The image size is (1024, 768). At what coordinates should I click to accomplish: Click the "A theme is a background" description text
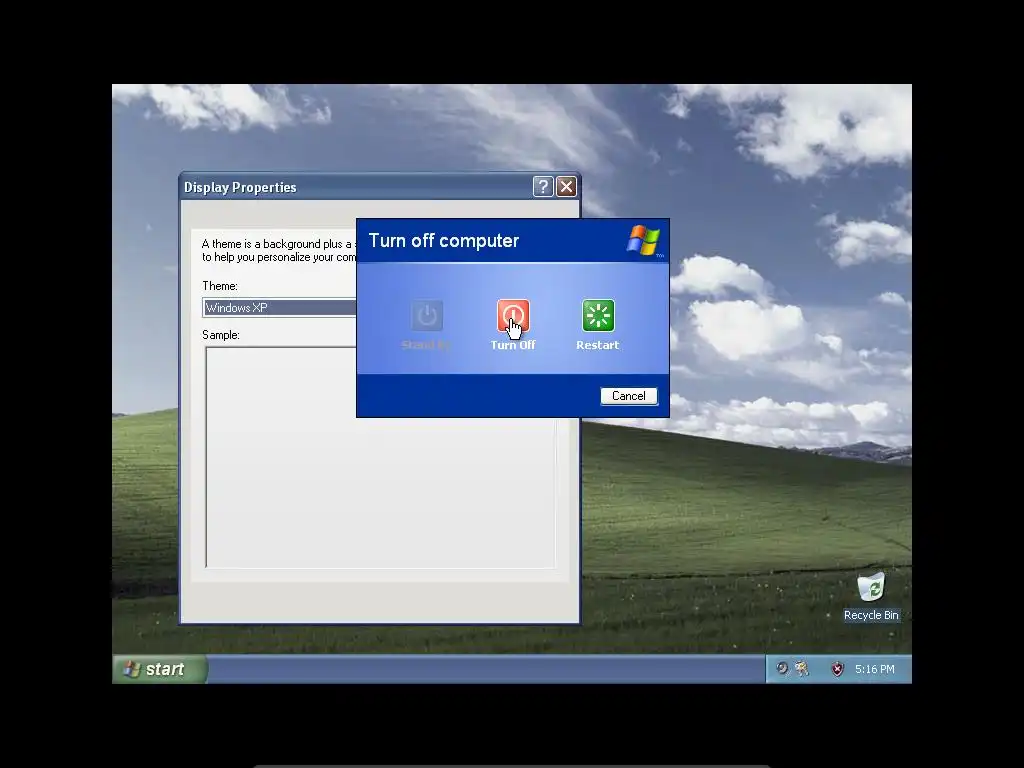pos(279,250)
